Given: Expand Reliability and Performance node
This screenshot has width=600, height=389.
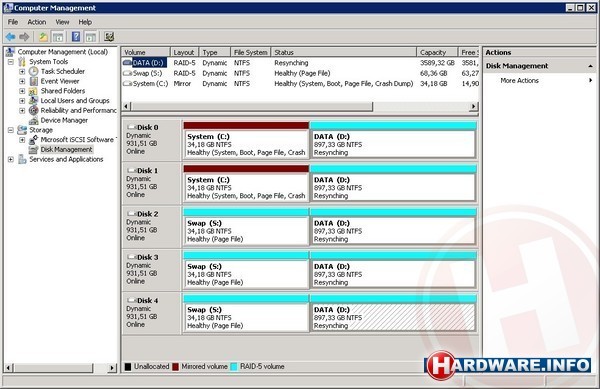Looking at the screenshot, I should click(x=22, y=111).
